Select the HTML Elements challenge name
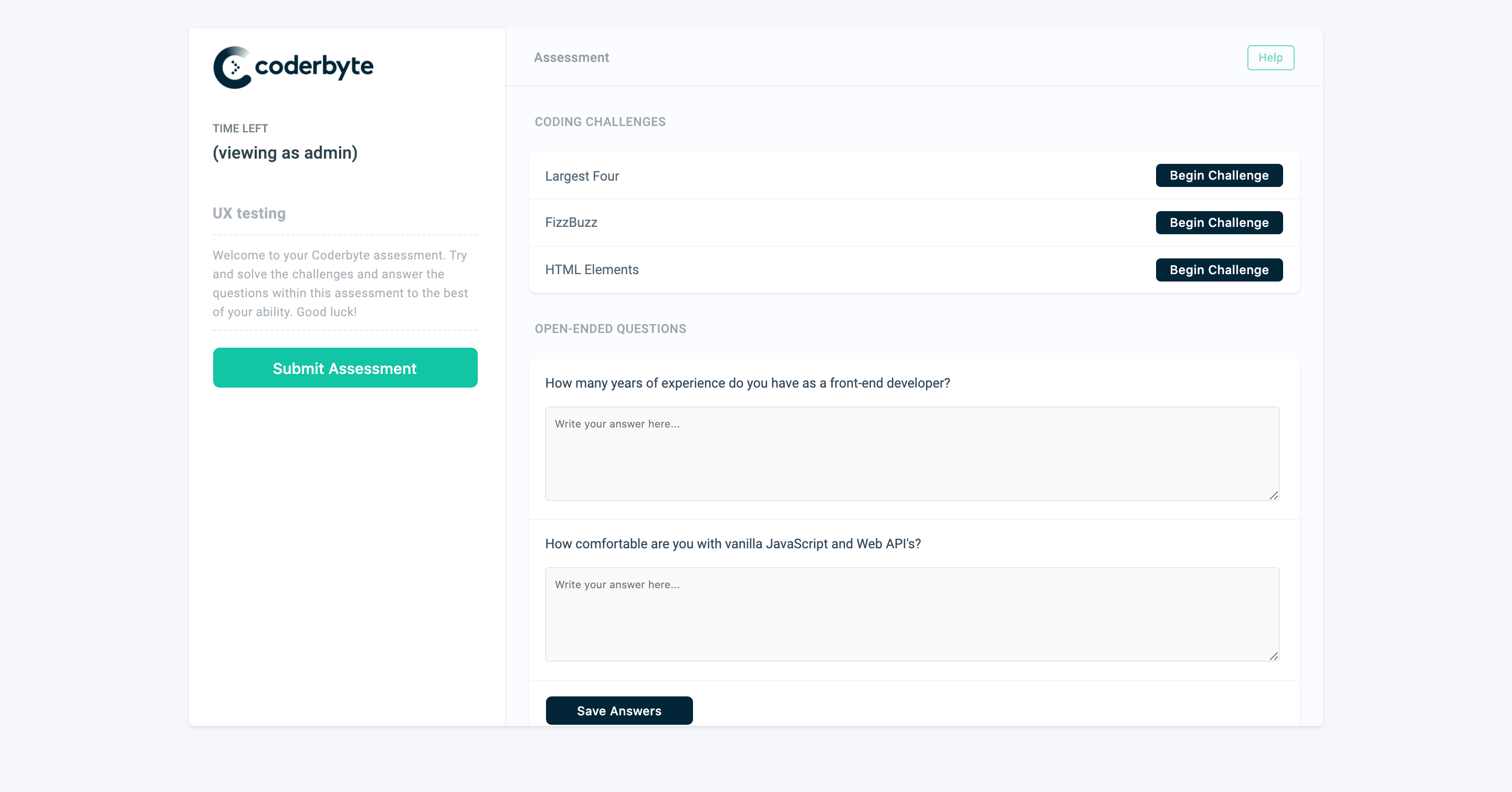The image size is (1512, 792). tap(591, 270)
